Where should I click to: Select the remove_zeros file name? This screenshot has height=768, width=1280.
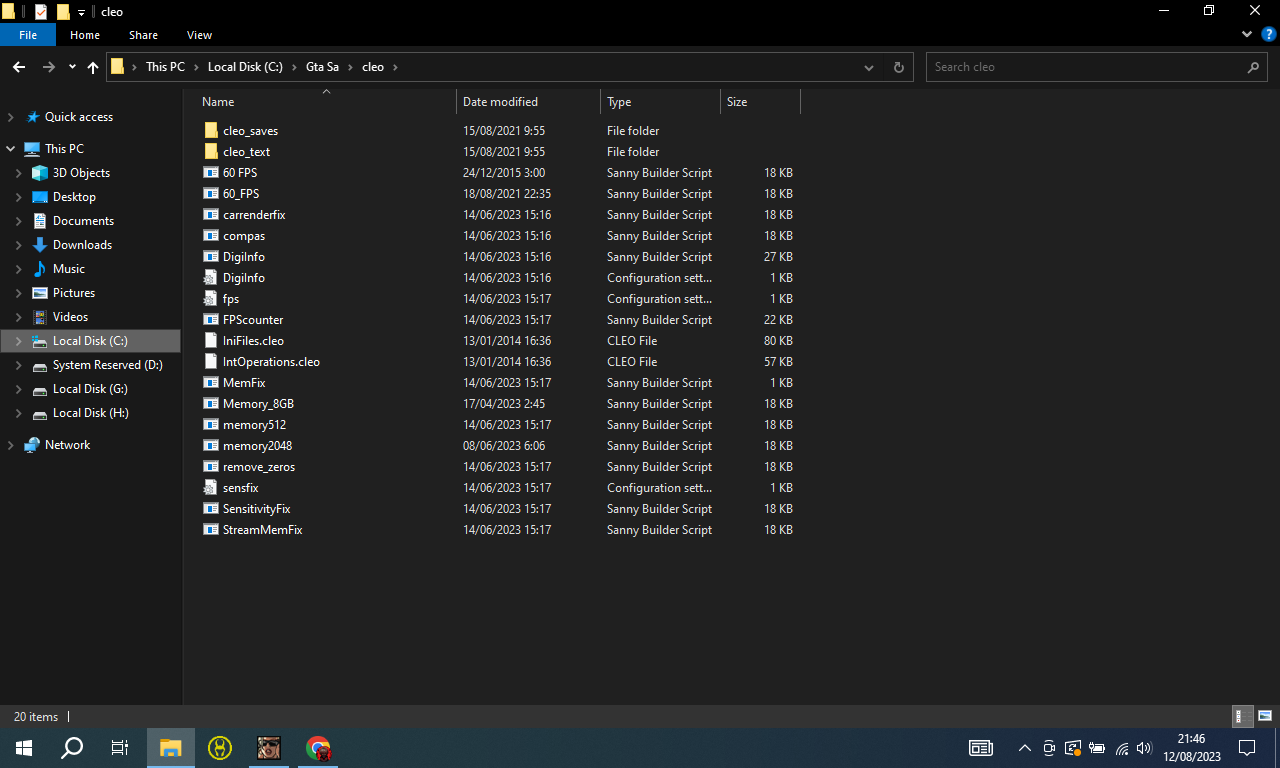pos(259,467)
